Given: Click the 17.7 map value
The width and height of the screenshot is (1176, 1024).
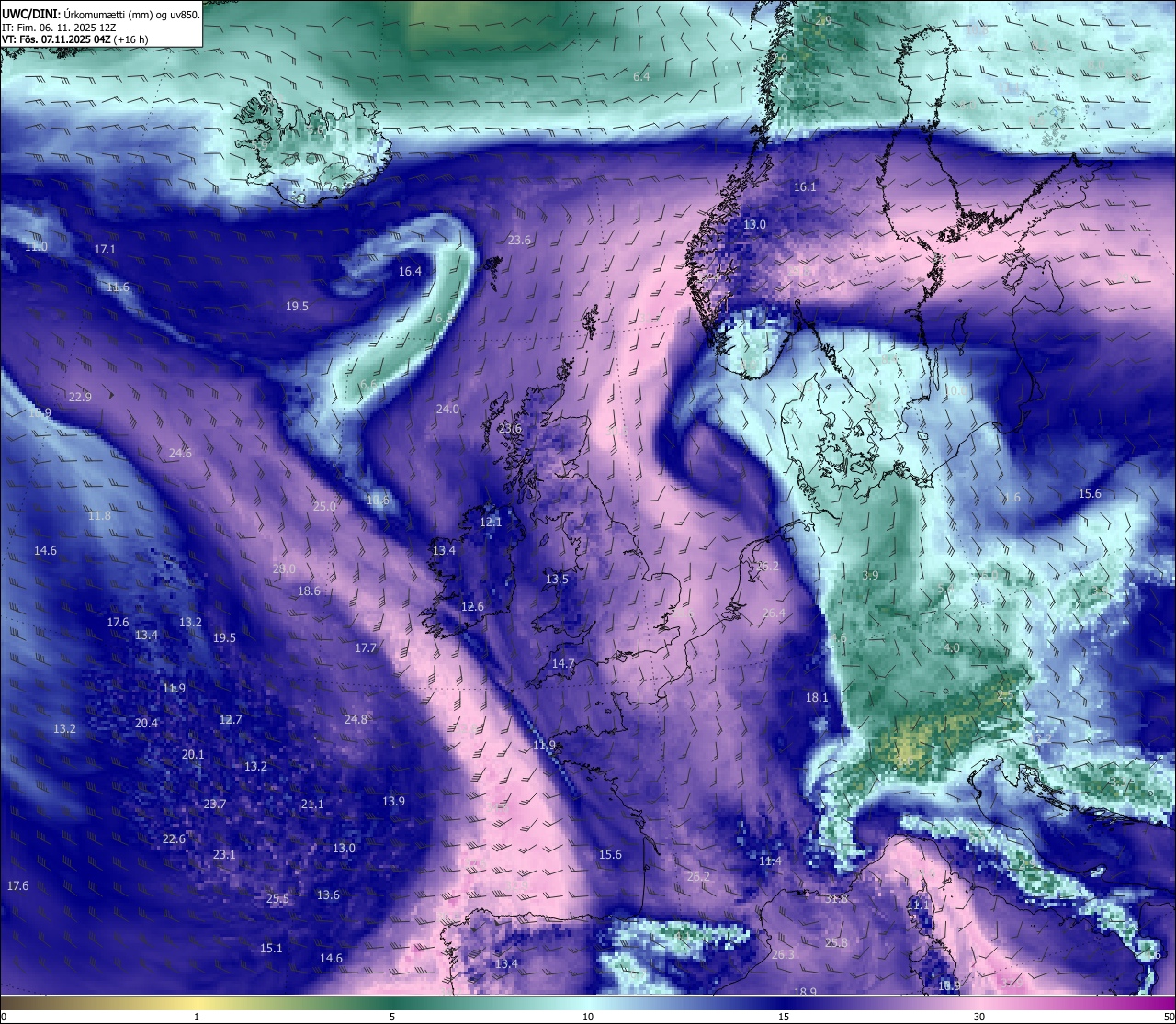Looking at the screenshot, I should (x=366, y=647).
